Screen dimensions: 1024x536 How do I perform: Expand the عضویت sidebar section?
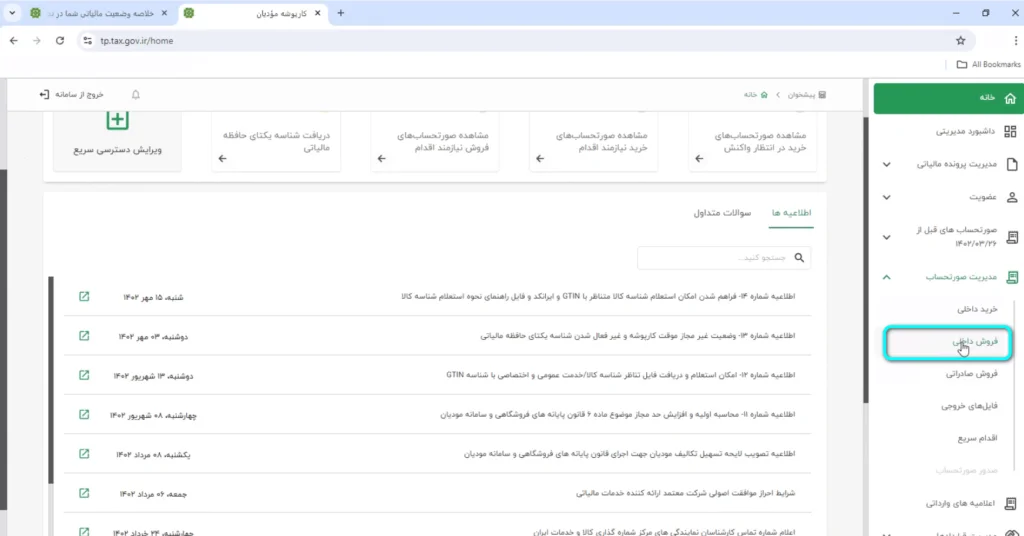[887, 197]
